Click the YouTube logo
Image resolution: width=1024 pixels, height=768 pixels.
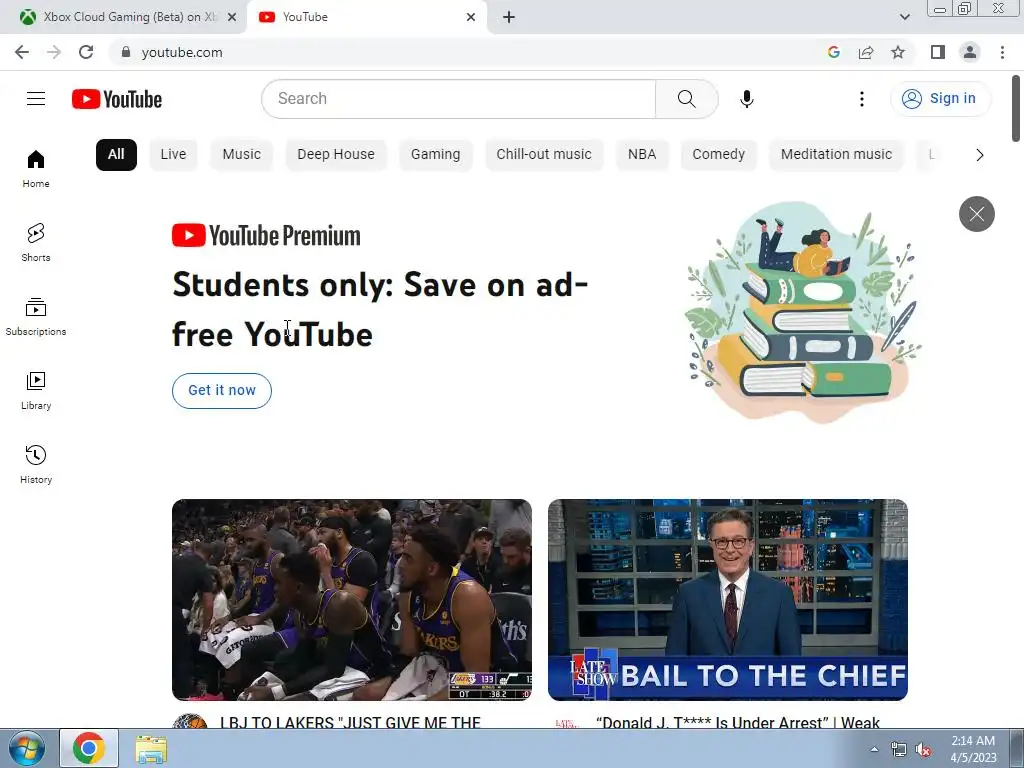point(117,99)
